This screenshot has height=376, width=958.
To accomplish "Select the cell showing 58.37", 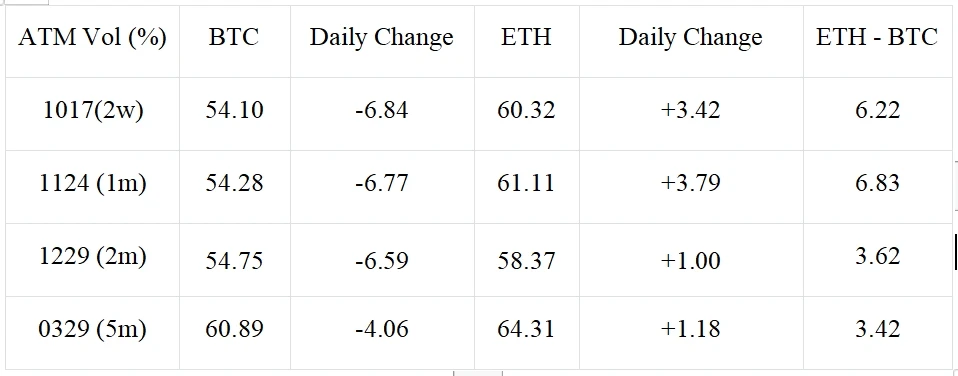I will [x=527, y=260].
